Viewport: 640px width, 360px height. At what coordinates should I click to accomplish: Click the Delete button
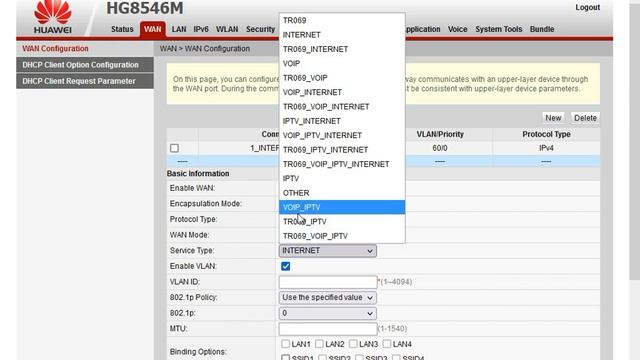point(585,118)
